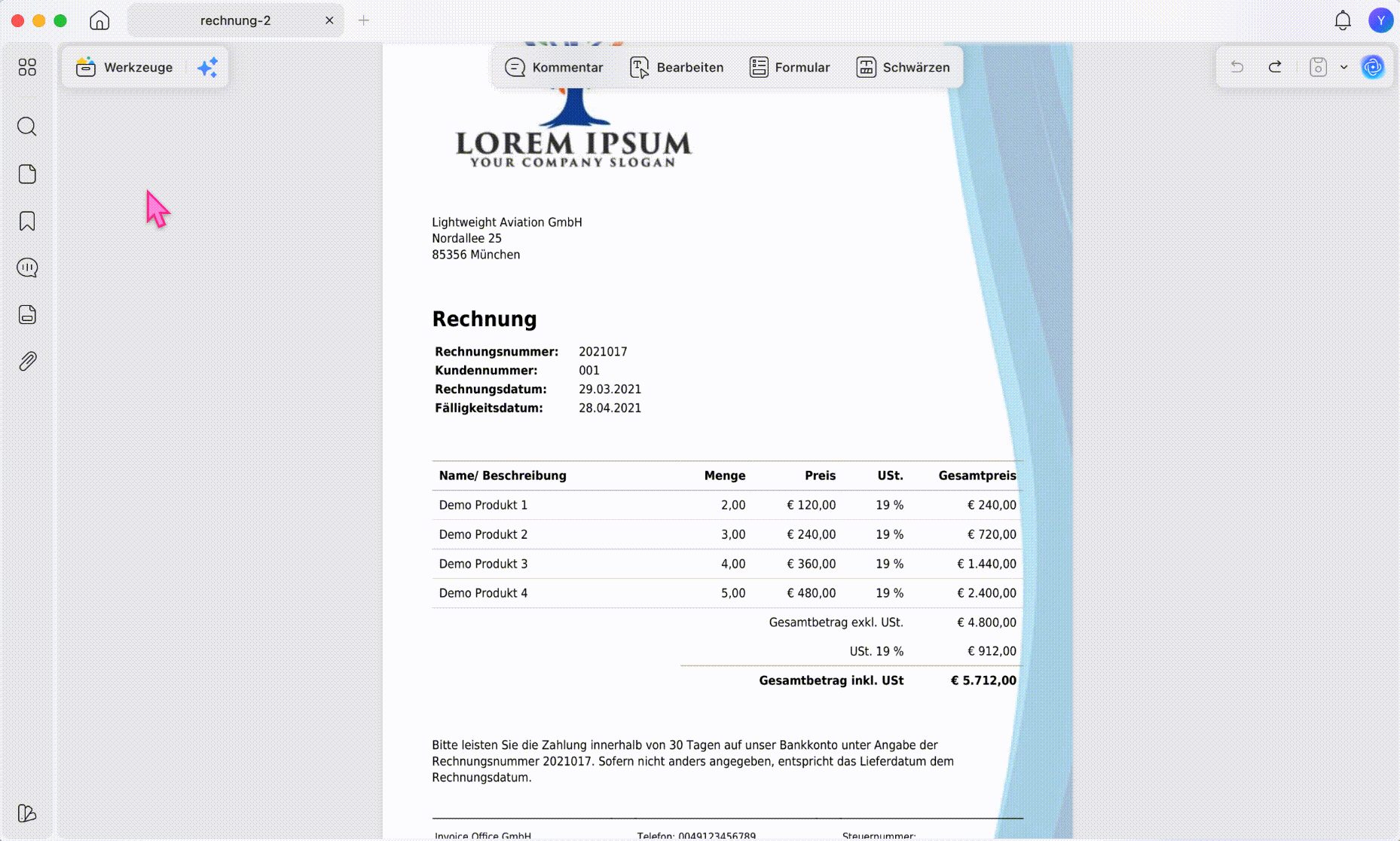Open notifications bell
The height and width of the screenshot is (841, 1400).
coord(1343,20)
